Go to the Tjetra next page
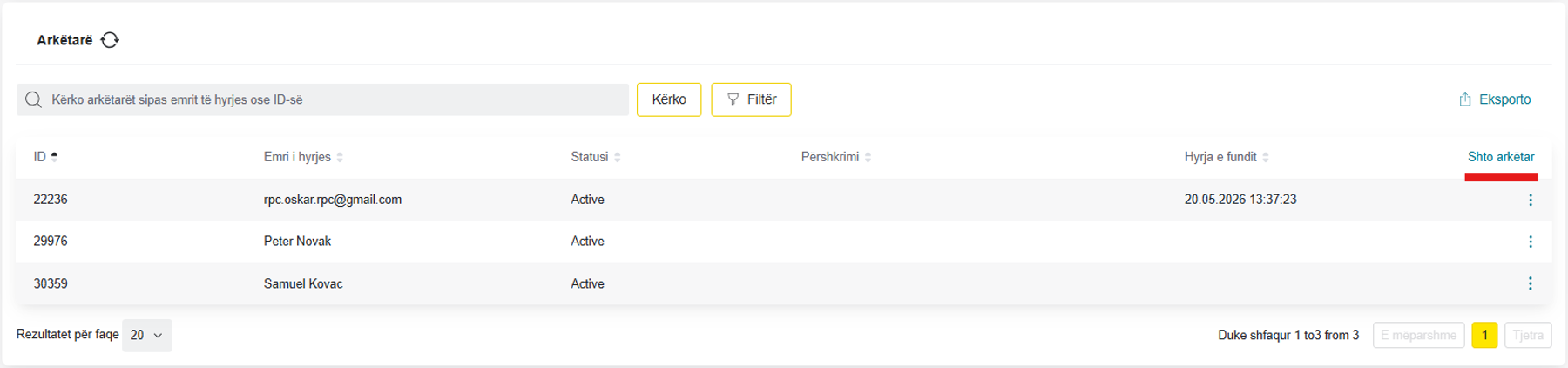Screen dimensions: 1568x368 pyautogui.click(x=1528, y=335)
